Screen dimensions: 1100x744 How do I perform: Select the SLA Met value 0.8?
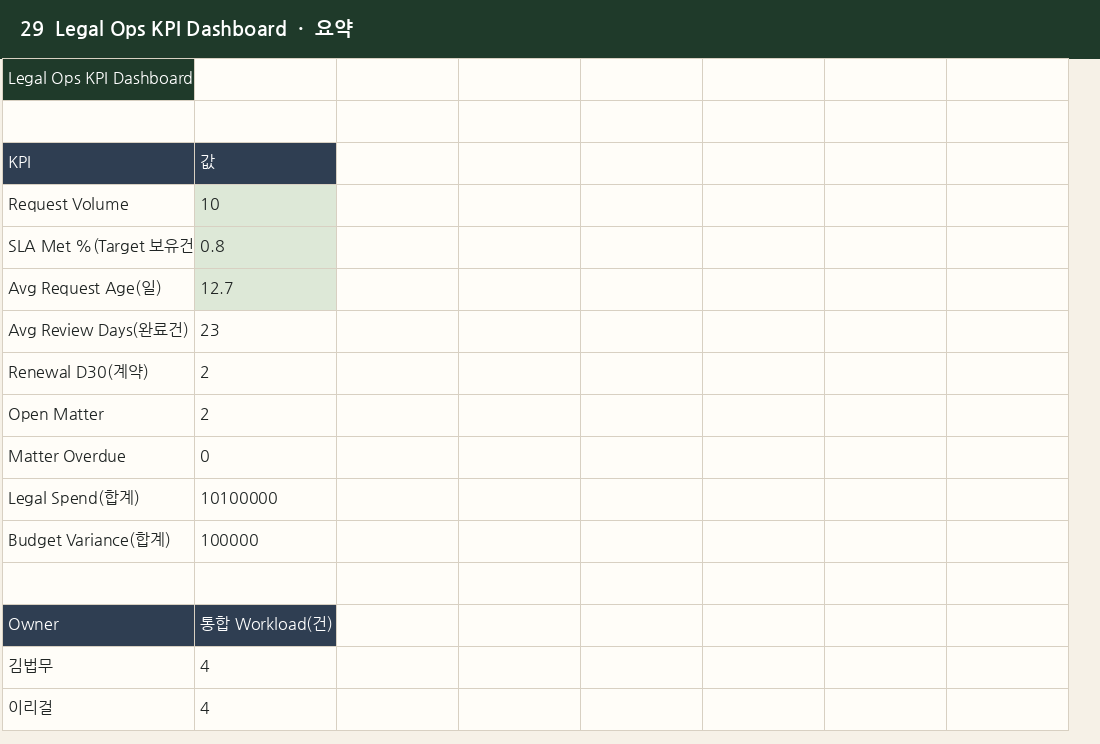(265, 248)
